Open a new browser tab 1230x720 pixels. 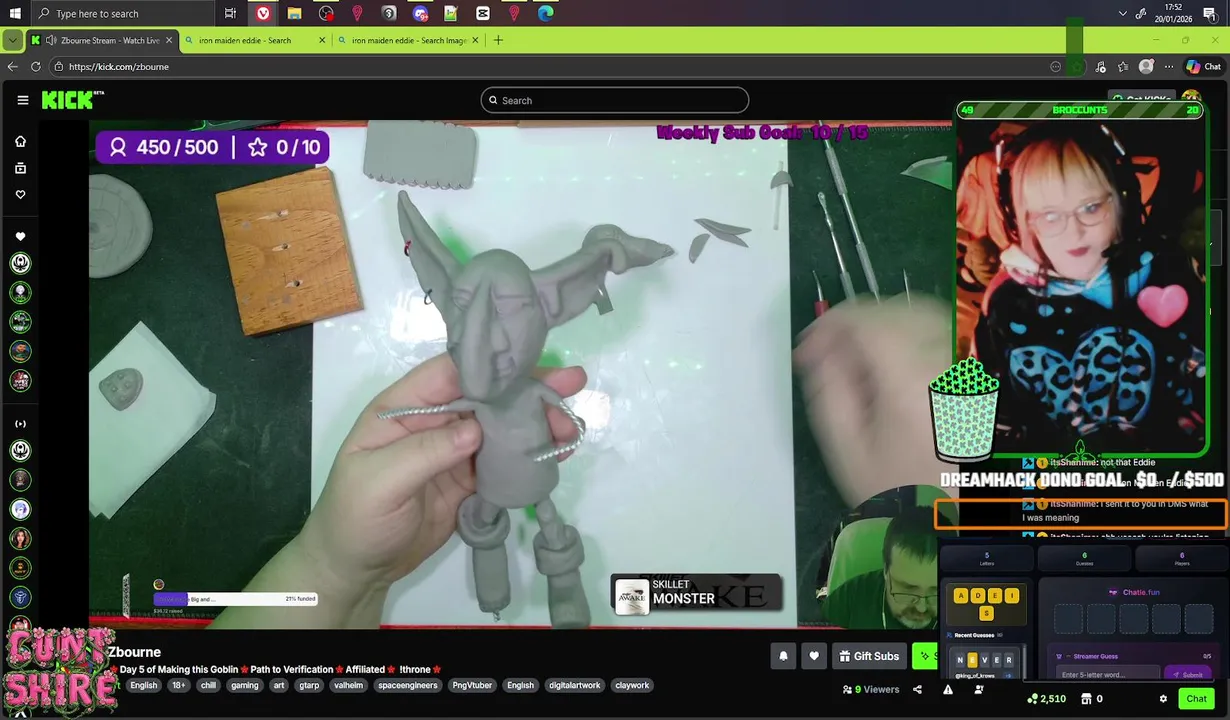click(498, 40)
